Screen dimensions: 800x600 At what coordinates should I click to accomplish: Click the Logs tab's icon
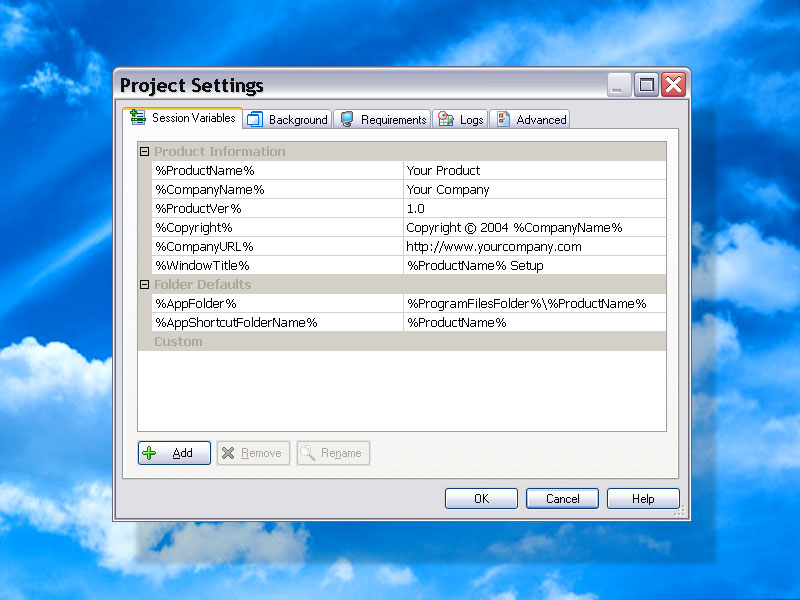(x=445, y=119)
